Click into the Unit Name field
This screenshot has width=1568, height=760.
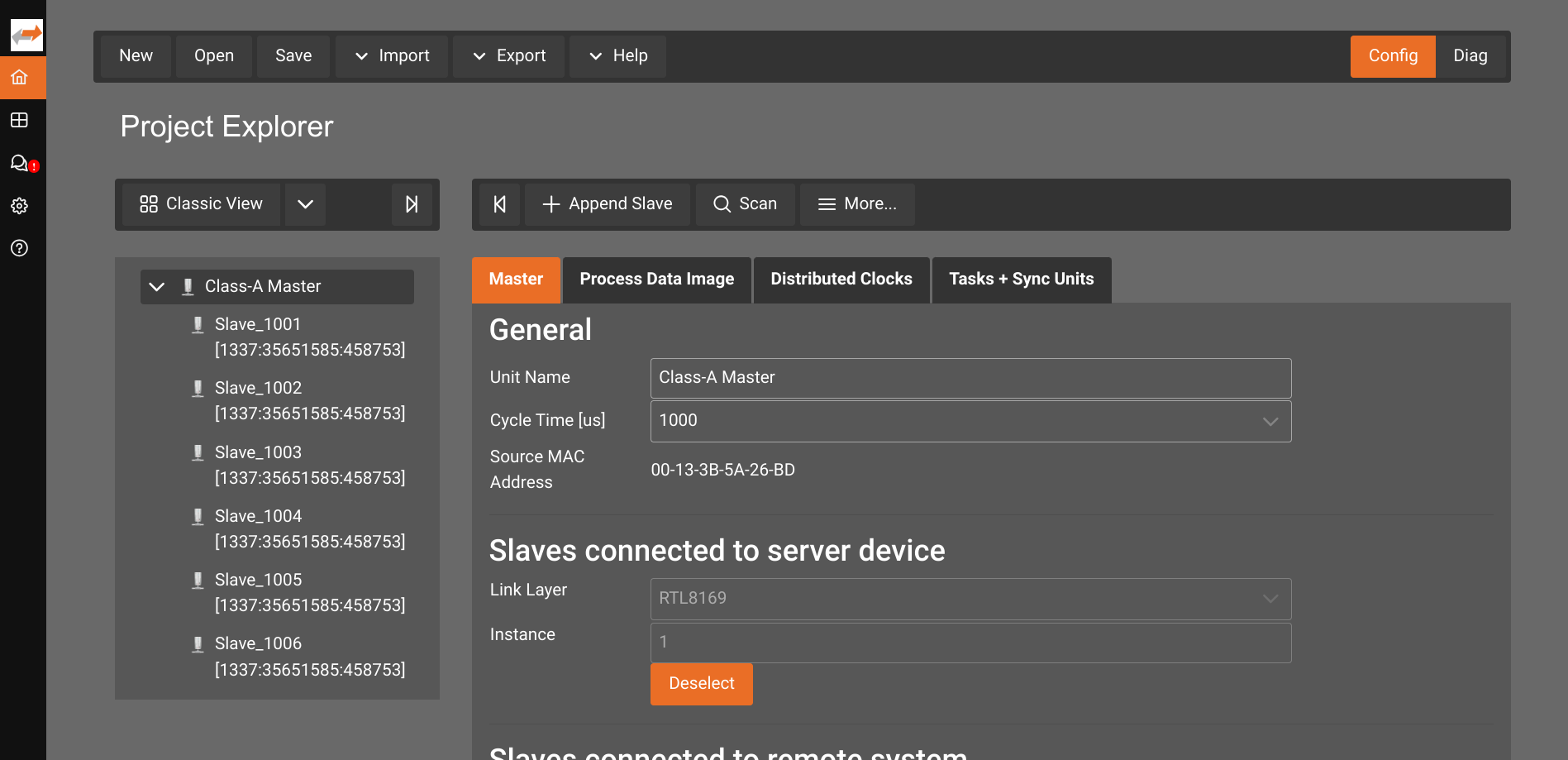[970, 378]
